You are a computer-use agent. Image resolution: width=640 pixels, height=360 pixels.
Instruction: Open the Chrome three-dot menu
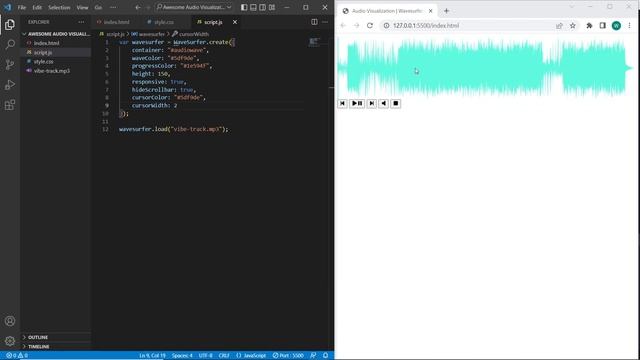point(629,25)
